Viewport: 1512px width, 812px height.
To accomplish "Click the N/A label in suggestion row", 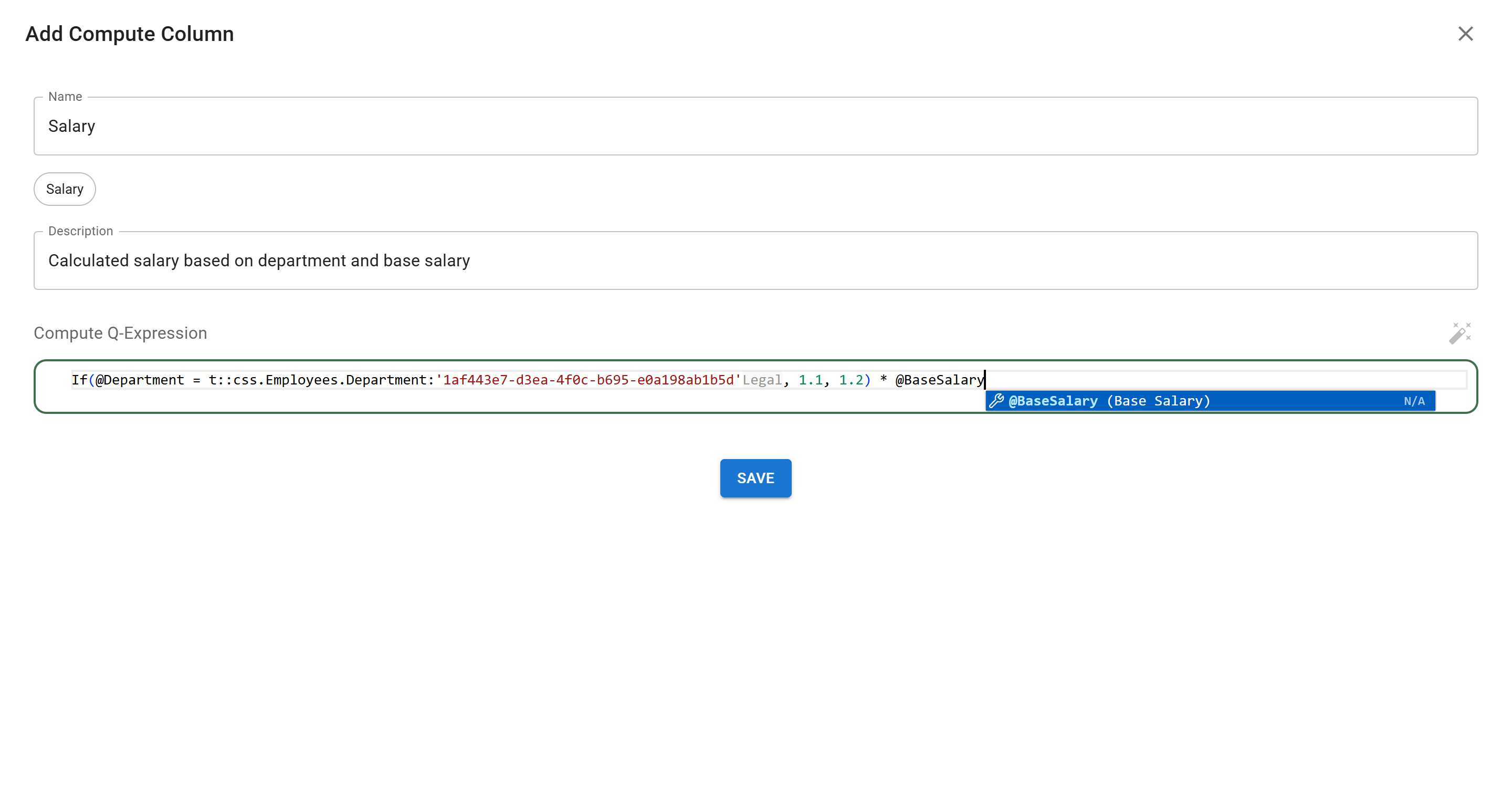I will 1413,401.
